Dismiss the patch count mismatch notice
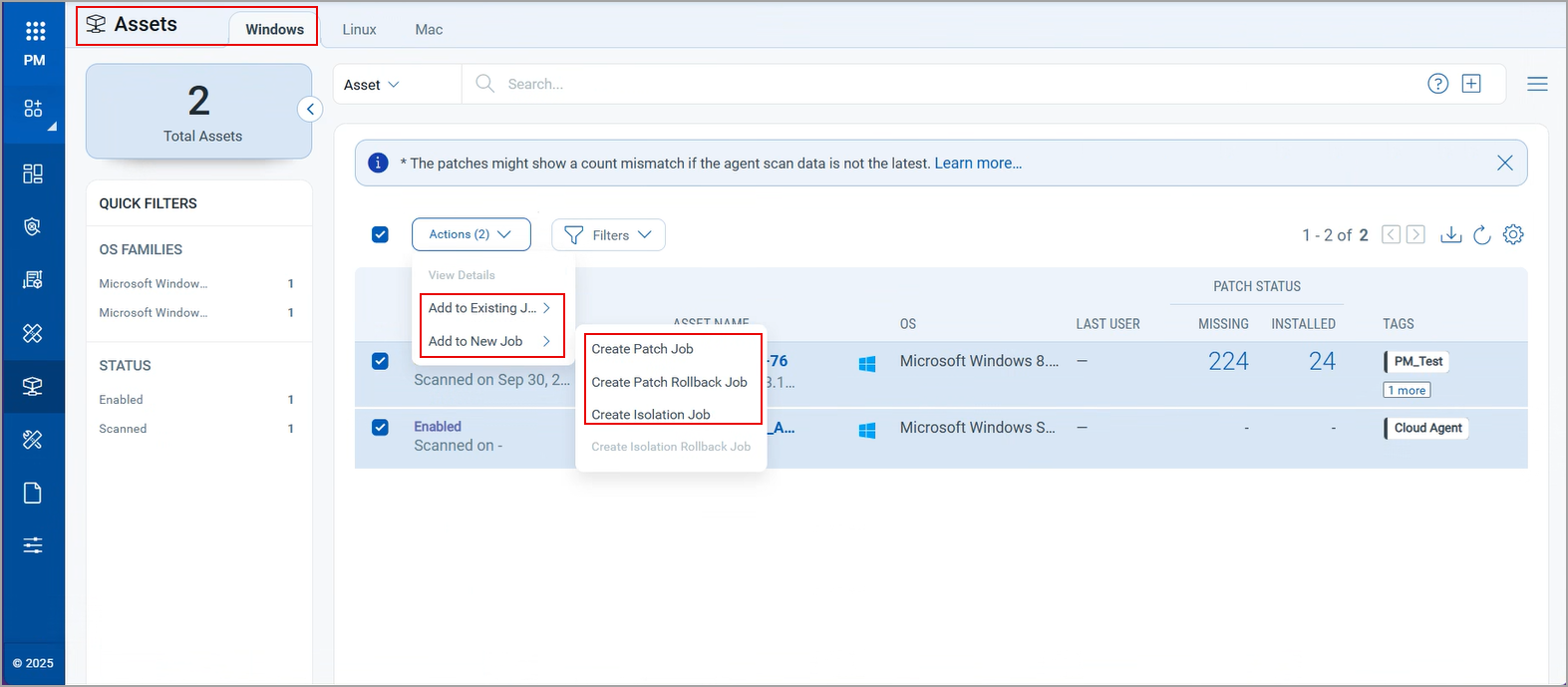The width and height of the screenshot is (1568, 687). (x=1505, y=163)
